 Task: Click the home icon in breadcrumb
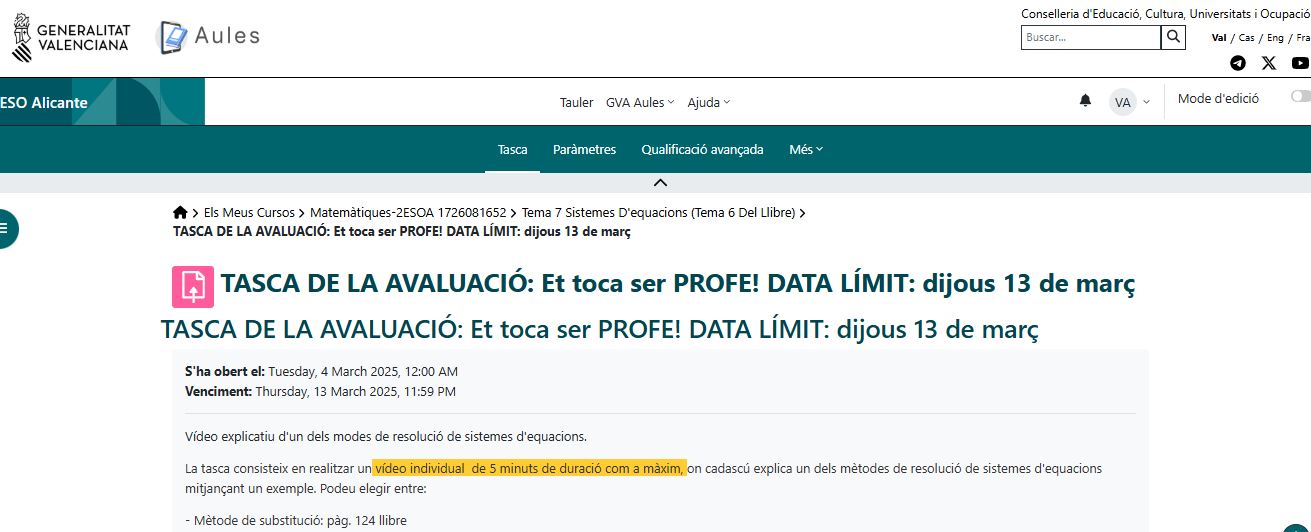coord(180,212)
